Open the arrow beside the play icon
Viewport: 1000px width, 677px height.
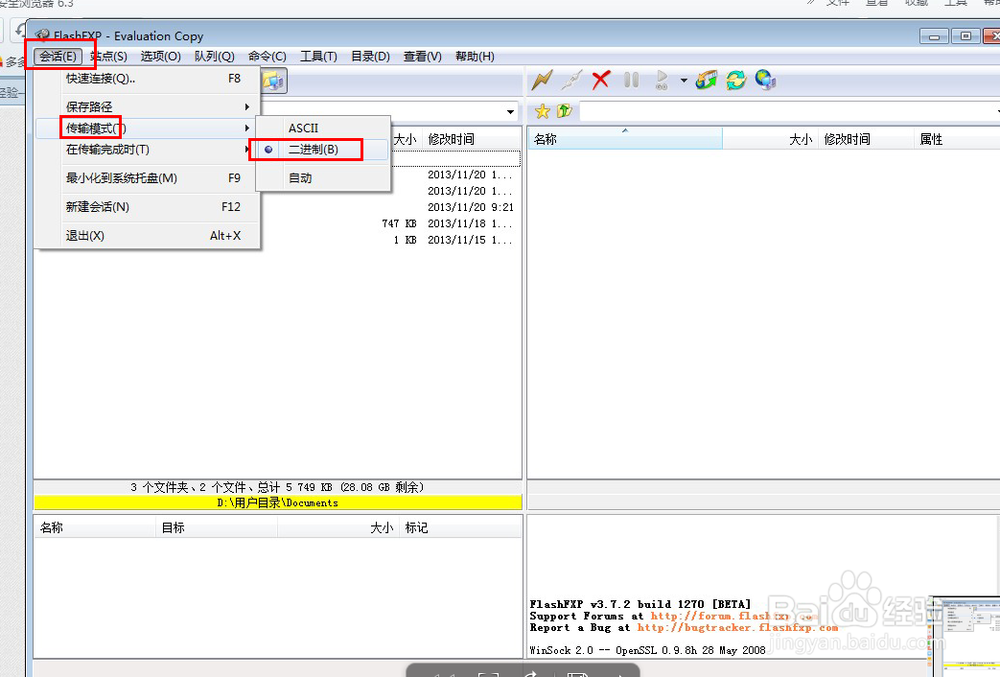coord(684,81)
